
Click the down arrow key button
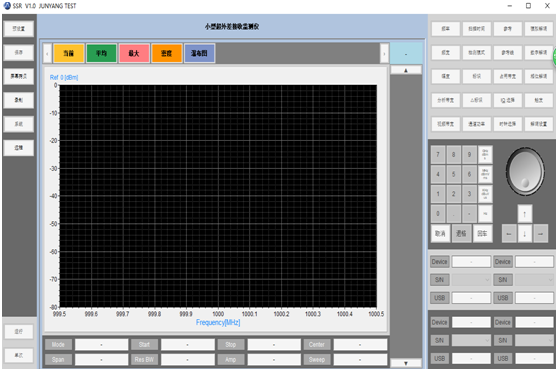click(525, 234)
